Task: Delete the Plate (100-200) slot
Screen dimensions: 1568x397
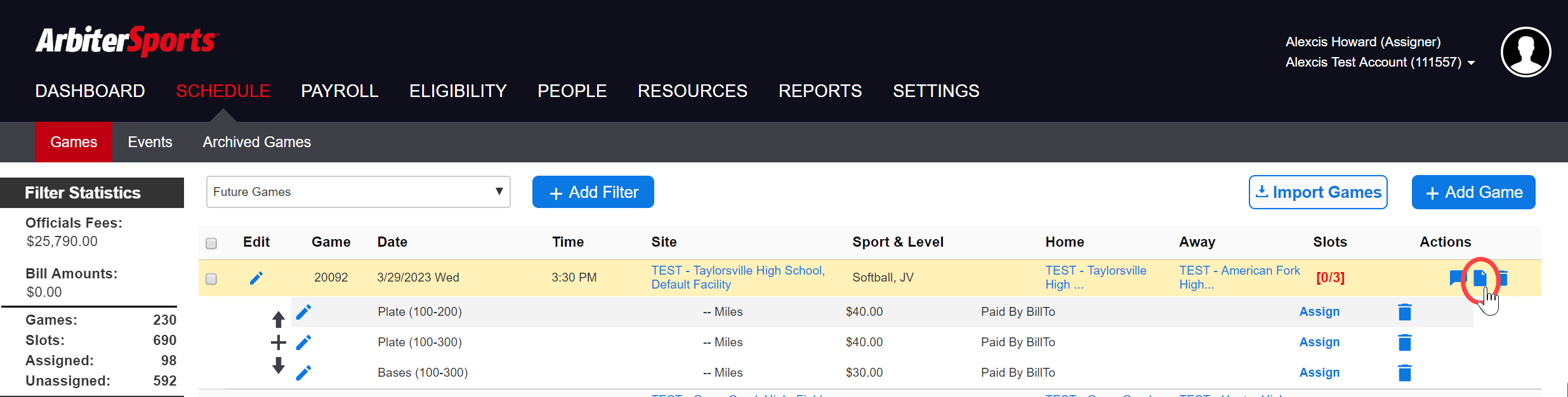Action: click(x=1405, y=312)
